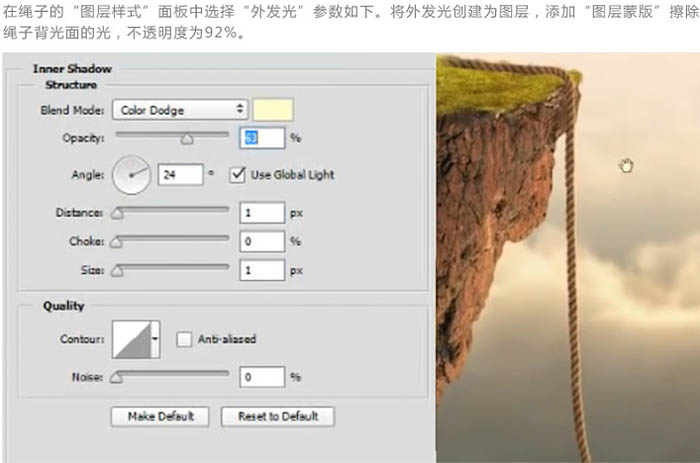This screenshot has height=463, width=700.
Task: Click the "Blend Mode:" label
Action: pos(72,110)
